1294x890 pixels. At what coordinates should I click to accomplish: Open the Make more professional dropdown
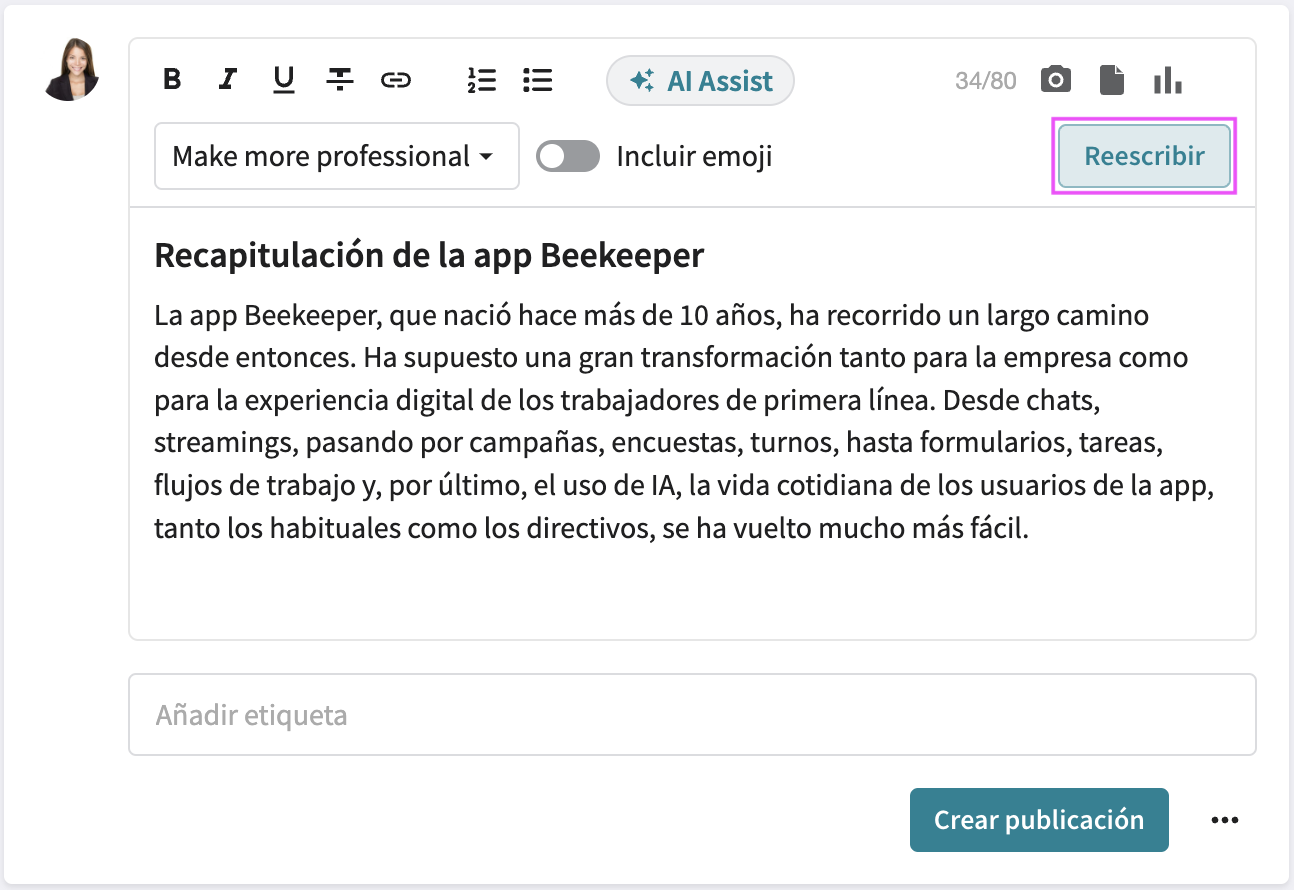tap(337, 156)
